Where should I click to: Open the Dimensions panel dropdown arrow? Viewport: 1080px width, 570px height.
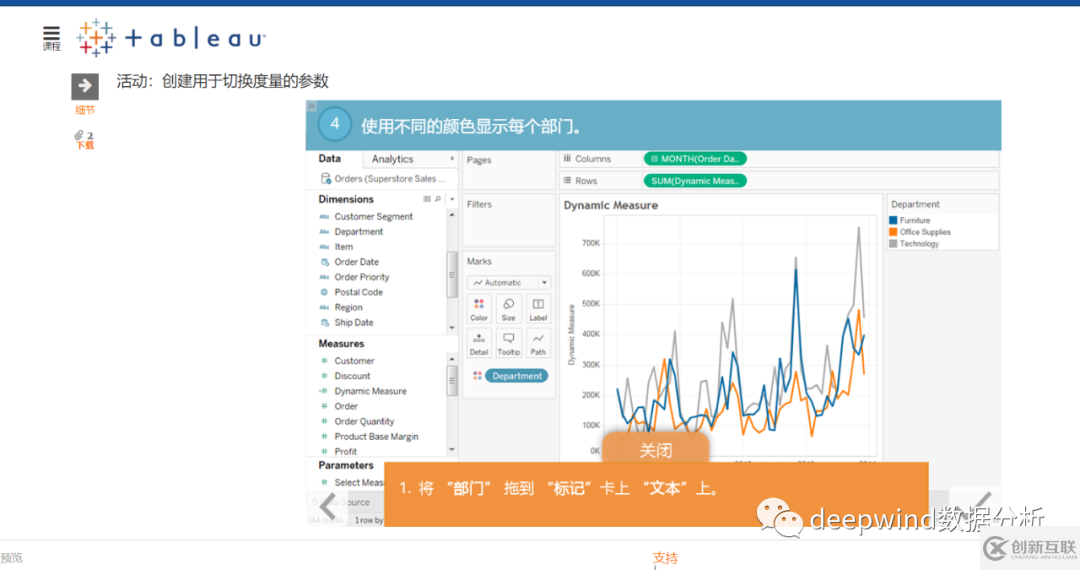pyautogui.click(x=453, y=199)
